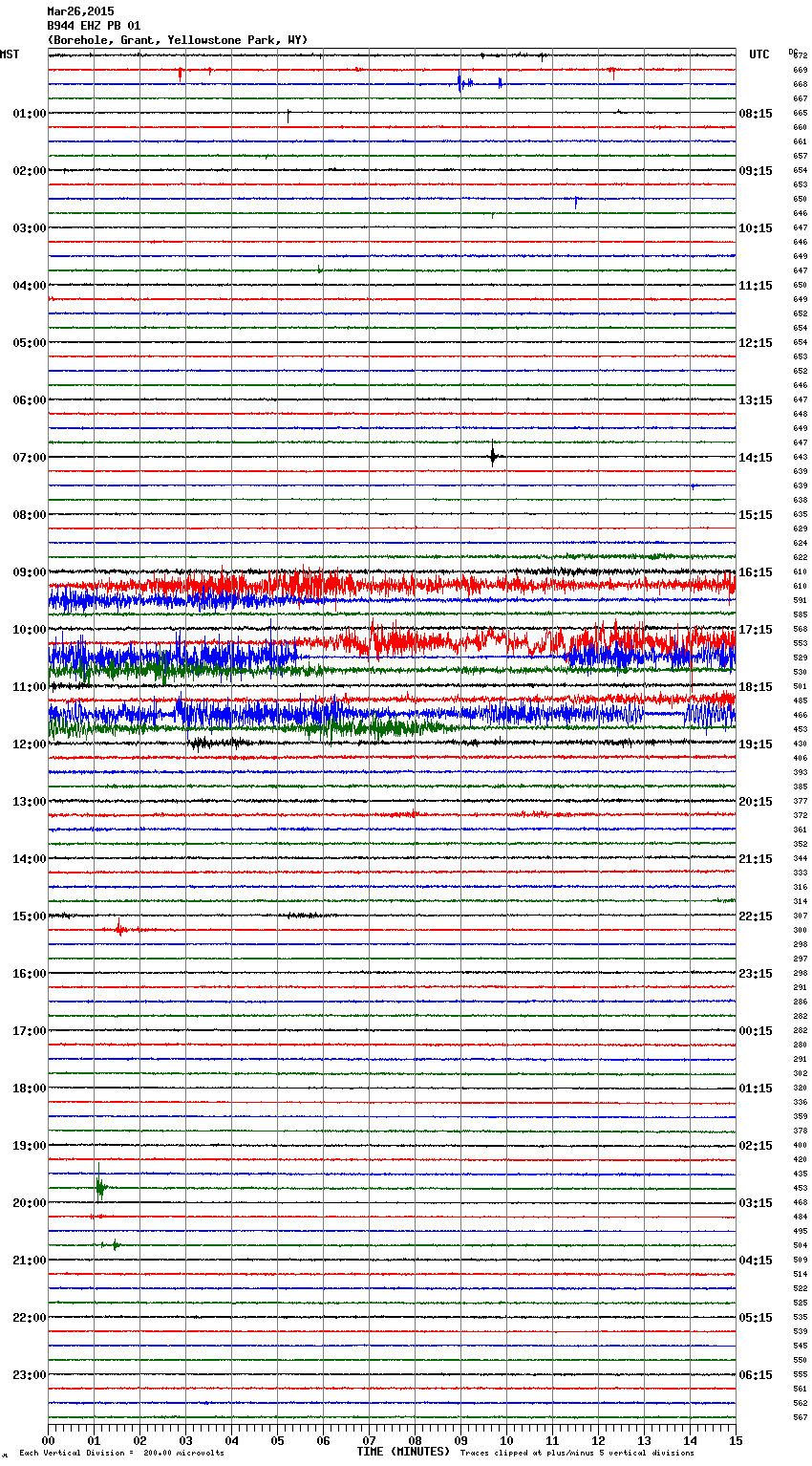Select the 09:00 MST time label
The width and height of the screenshot is (812, 1466).
(30, 572)
